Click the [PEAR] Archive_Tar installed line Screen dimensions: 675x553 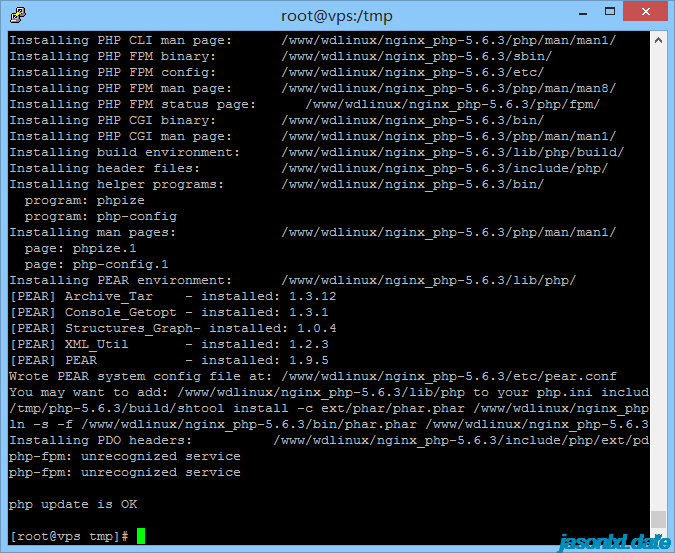tap(172, 296)
